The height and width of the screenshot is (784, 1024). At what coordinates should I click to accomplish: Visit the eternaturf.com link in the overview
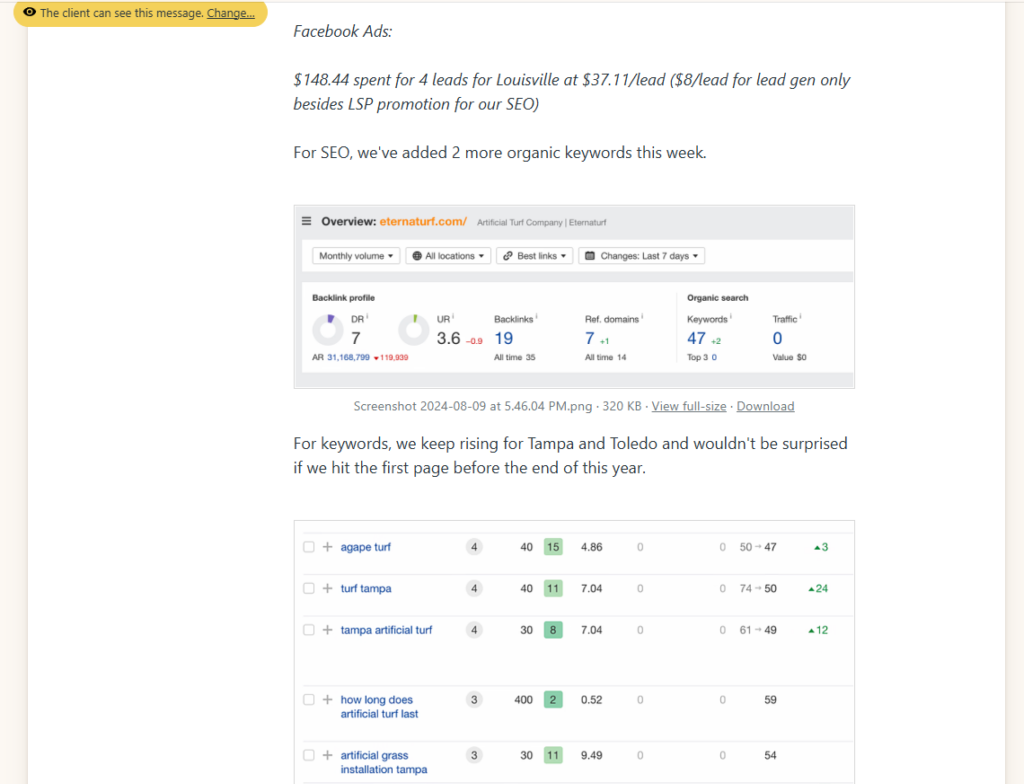419,221
